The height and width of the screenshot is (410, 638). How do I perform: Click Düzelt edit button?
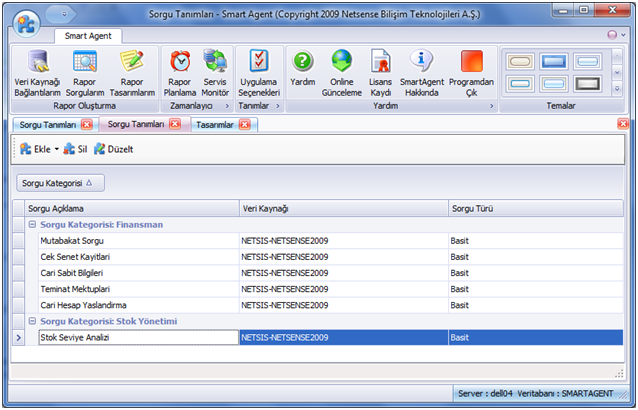(x=114, y=149)
